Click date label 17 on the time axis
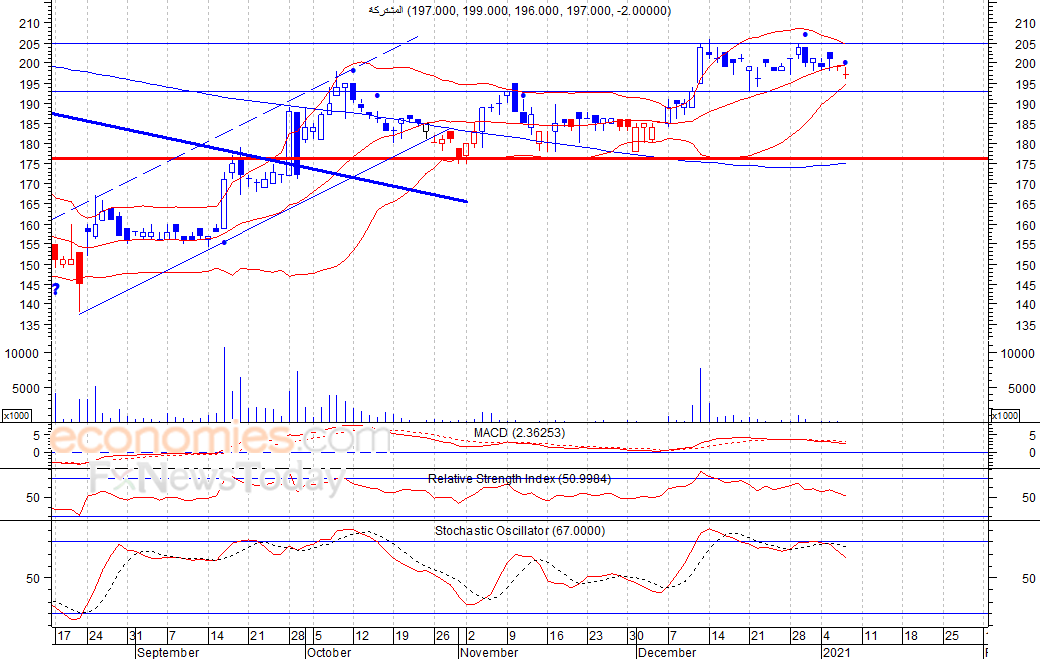 point(64,636)
